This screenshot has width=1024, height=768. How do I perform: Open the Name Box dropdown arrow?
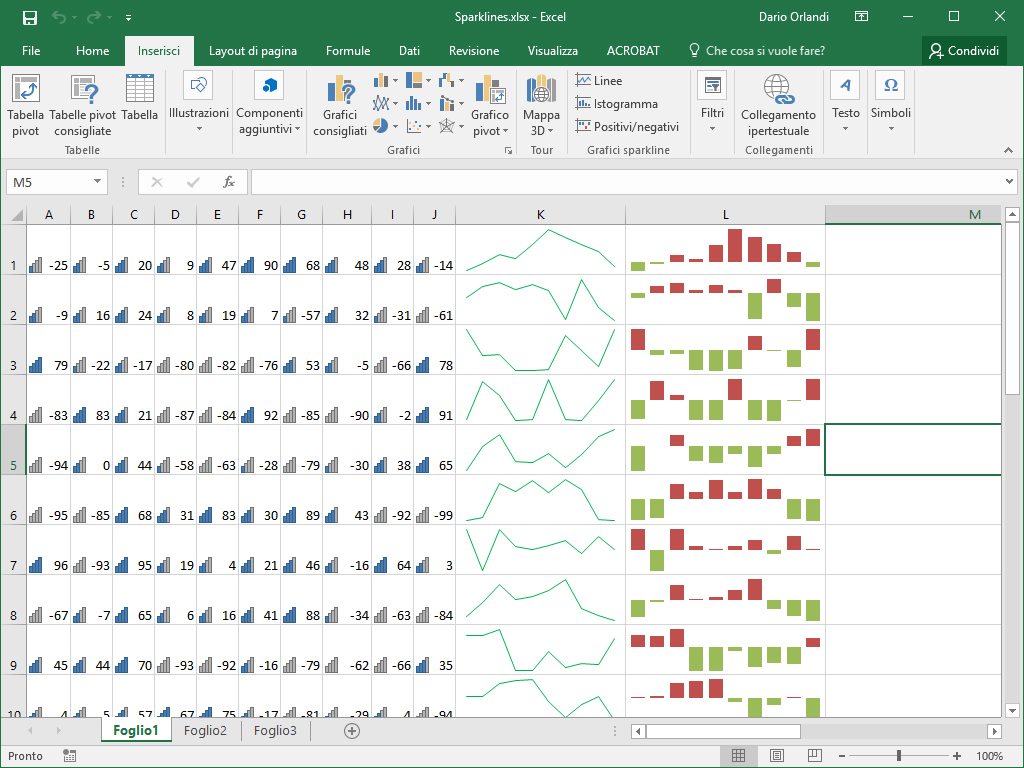click(x=97, y=182)
